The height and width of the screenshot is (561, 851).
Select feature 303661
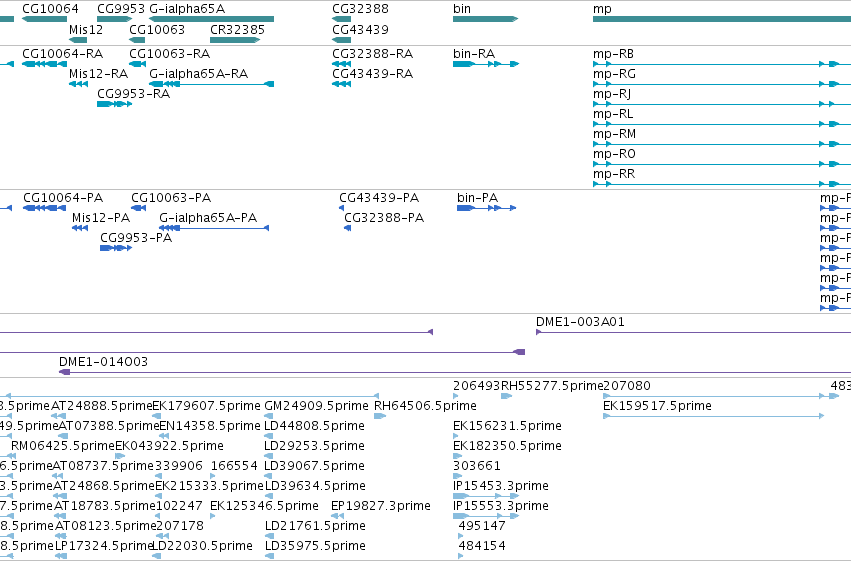[x=477, y=466]
